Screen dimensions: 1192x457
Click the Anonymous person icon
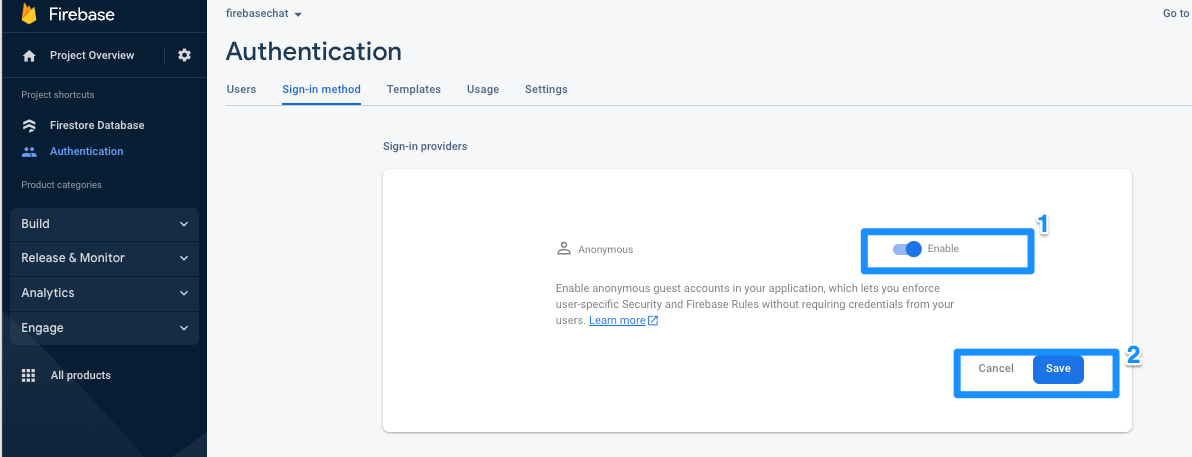563,249
